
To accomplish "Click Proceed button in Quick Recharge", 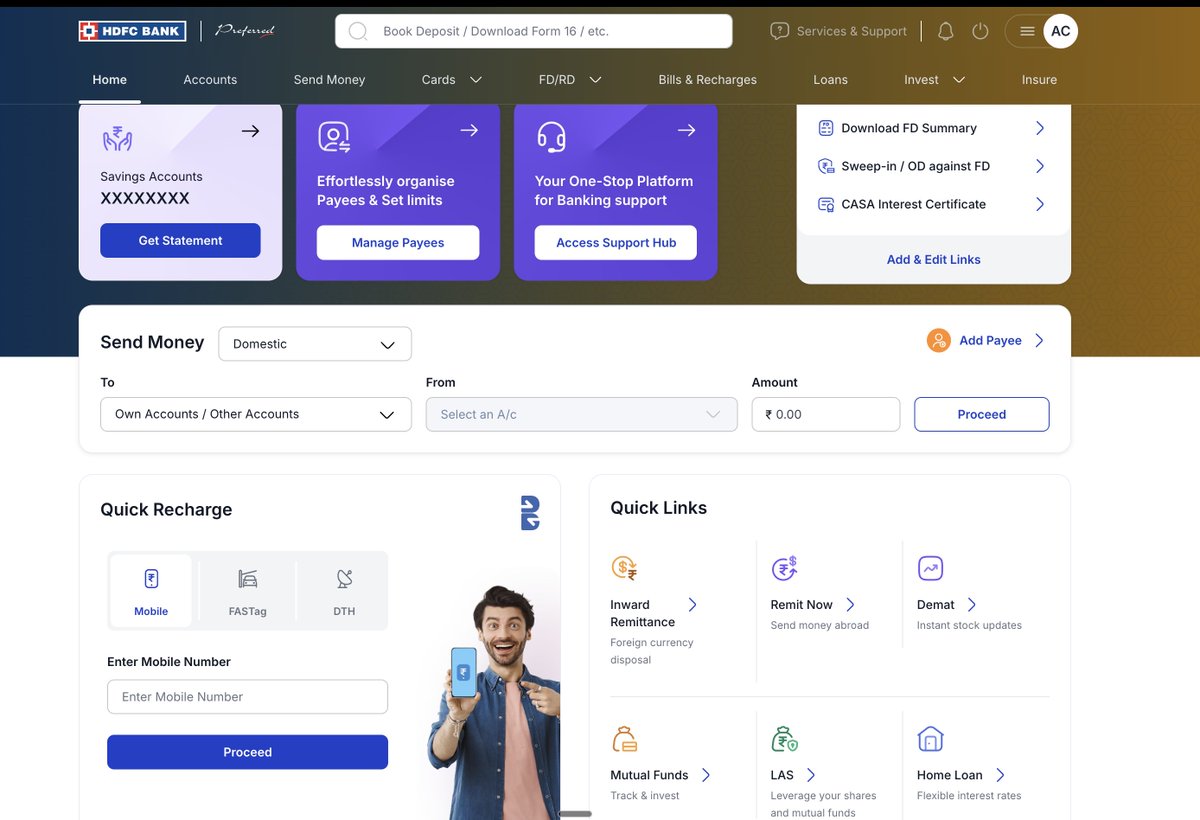I will point(247,752).
